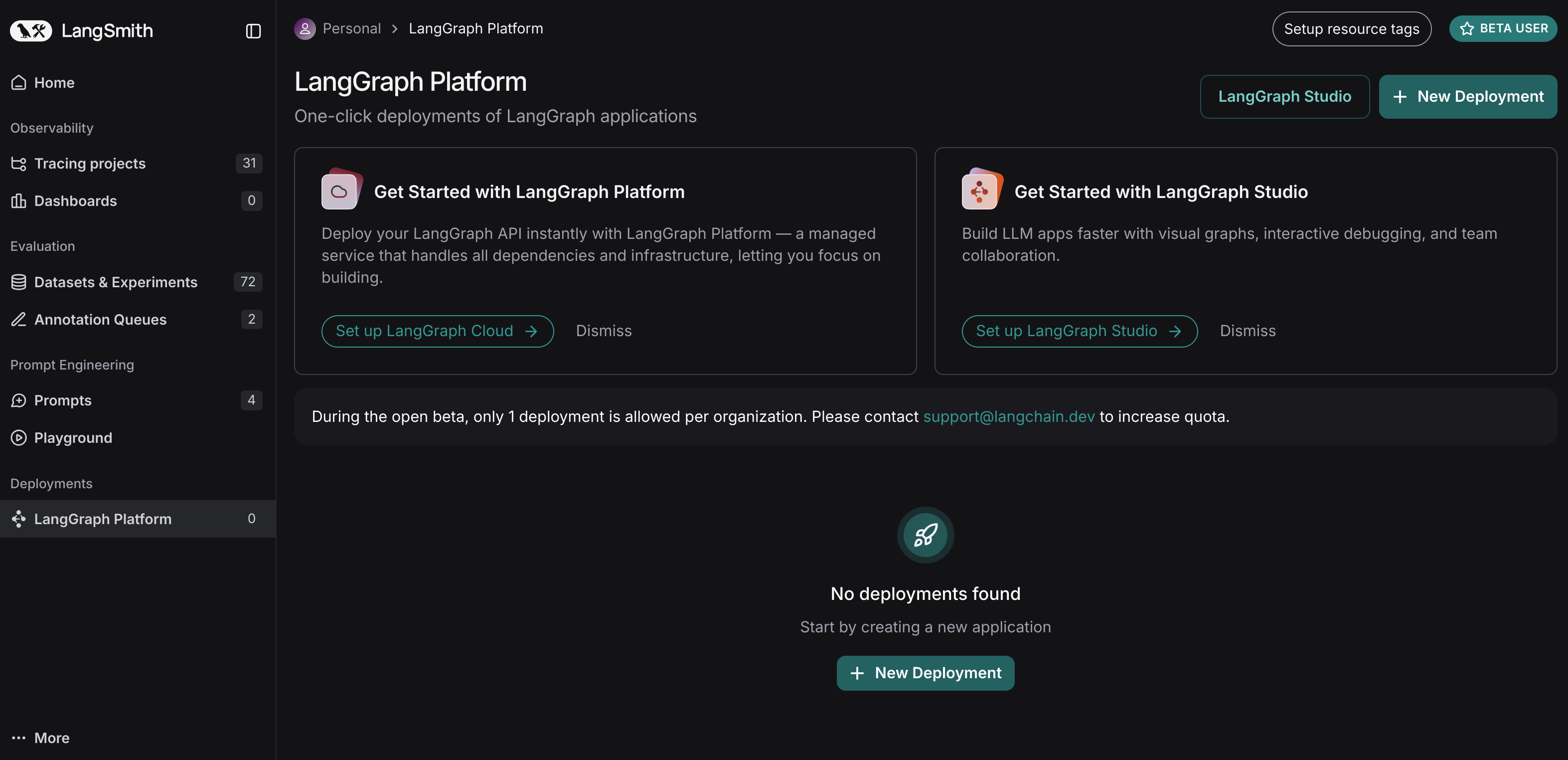Image resolution: width=1568 pixels, height=760 pixels.
Task: Click the Playground play circle icon
Action: click(x=19, y=438)
